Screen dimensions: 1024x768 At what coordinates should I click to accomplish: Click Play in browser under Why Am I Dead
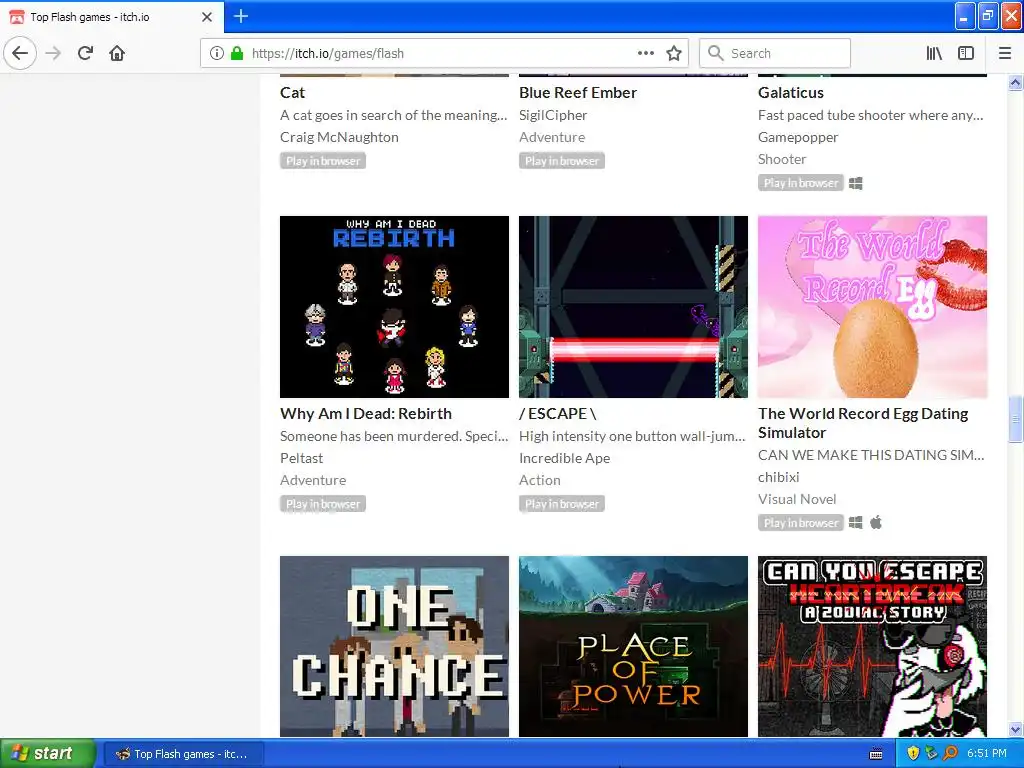click(x=323, y=504)
